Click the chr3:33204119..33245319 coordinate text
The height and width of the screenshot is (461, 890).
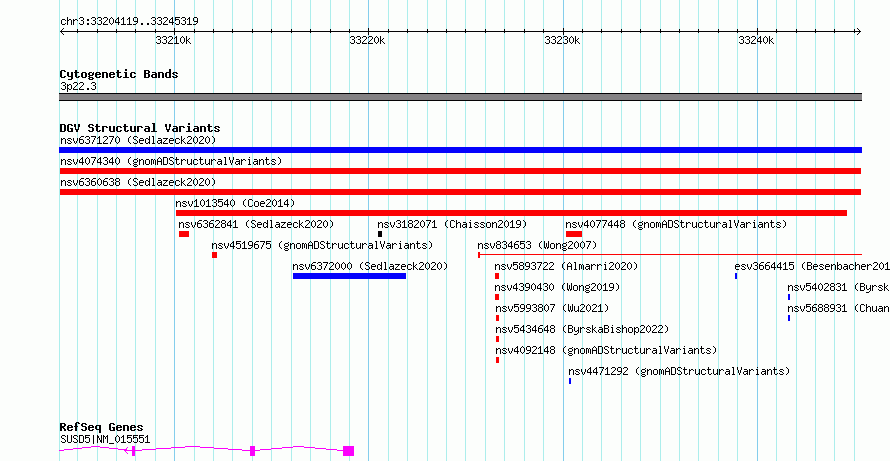click(129, 22)
